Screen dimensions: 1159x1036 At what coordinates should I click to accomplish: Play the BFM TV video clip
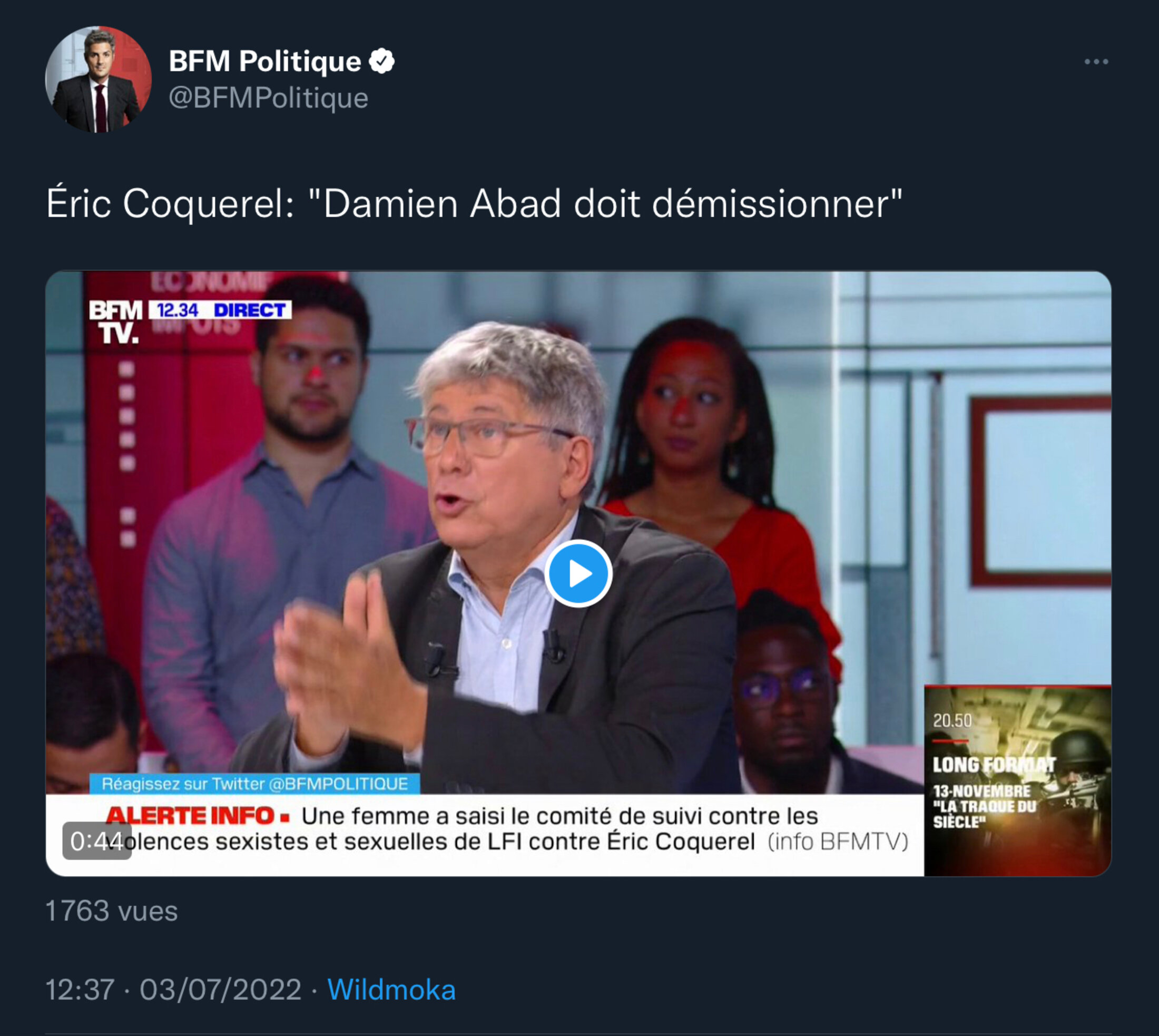click(x=578, y=573)
